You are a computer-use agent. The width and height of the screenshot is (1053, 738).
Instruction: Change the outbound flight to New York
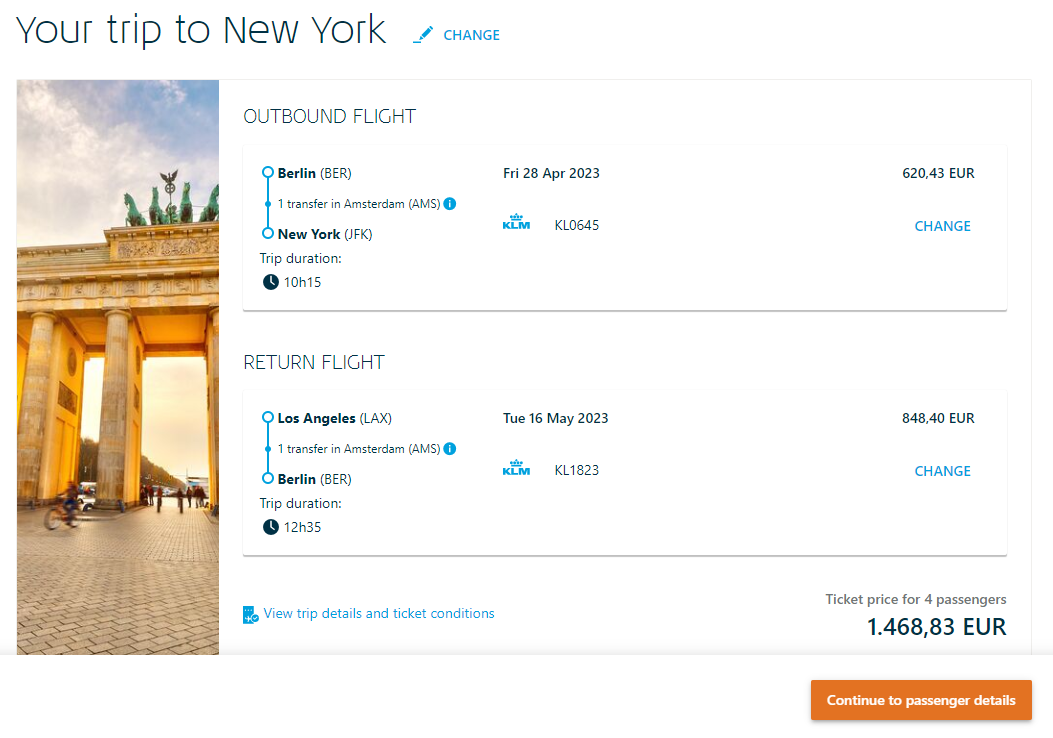point(942,226)
